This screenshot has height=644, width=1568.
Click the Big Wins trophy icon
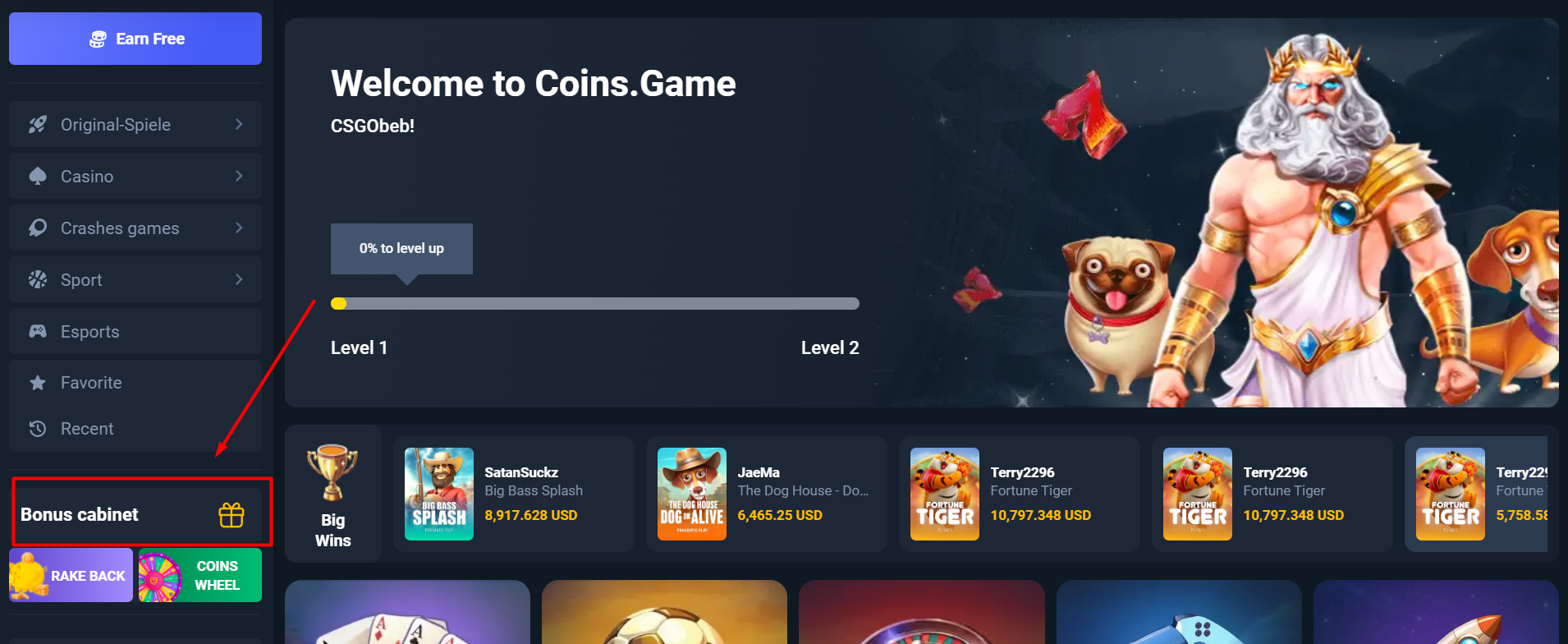(x=332, y=471)
